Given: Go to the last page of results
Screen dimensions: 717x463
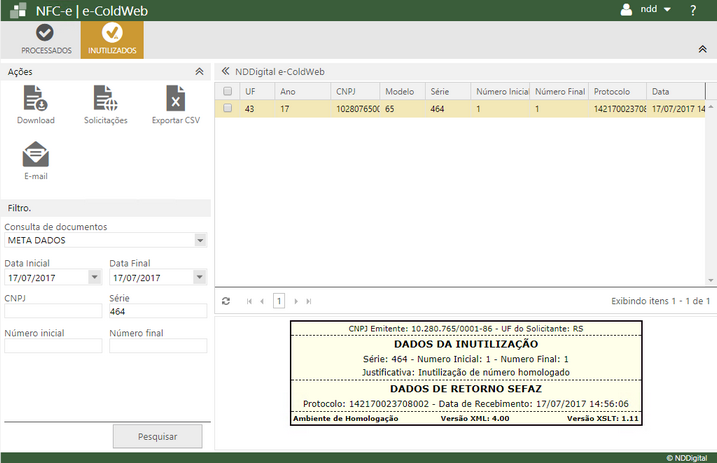Looking at the screenshot, I should pos(309,301).
